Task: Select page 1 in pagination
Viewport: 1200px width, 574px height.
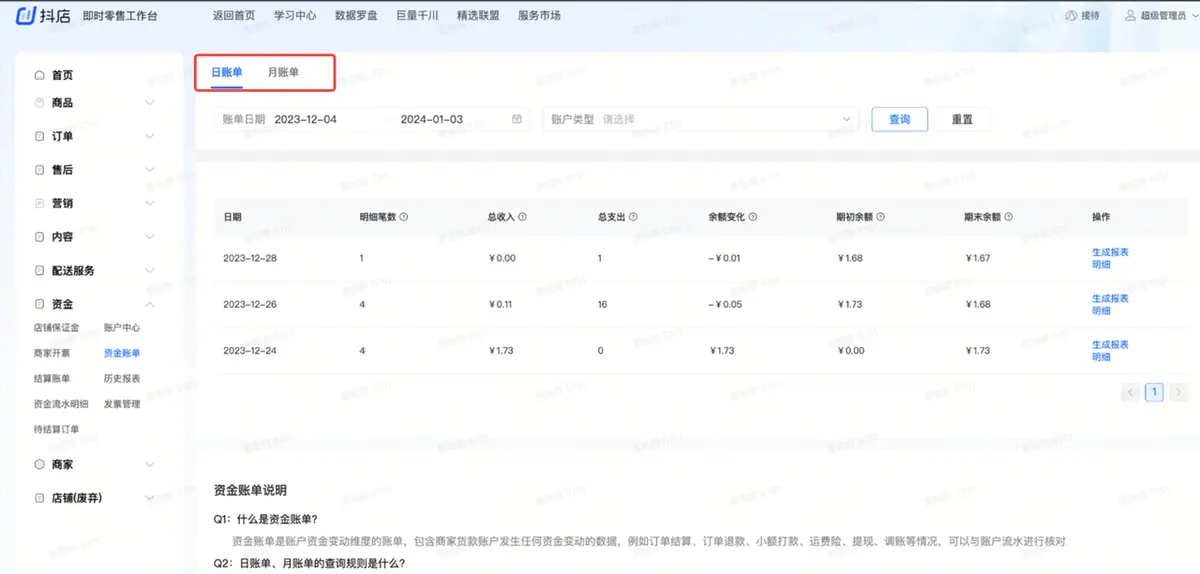Action: point(1155,392)
